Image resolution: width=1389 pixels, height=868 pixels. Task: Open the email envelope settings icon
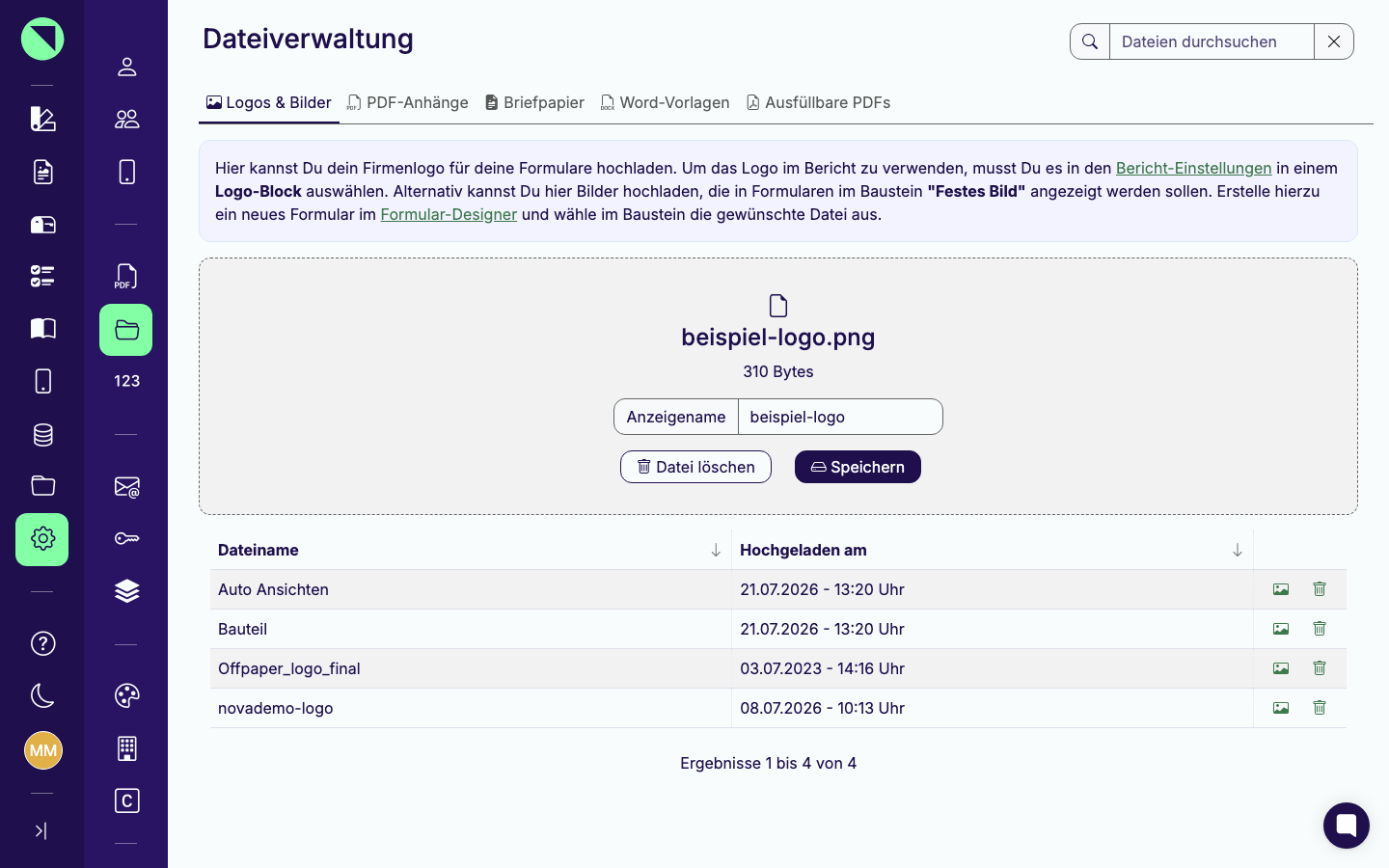click(x=126, y=487)
